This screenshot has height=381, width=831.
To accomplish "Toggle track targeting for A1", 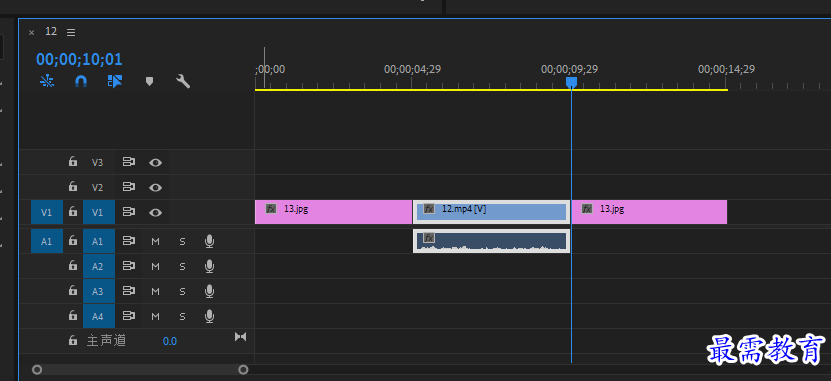I will 98,241.
